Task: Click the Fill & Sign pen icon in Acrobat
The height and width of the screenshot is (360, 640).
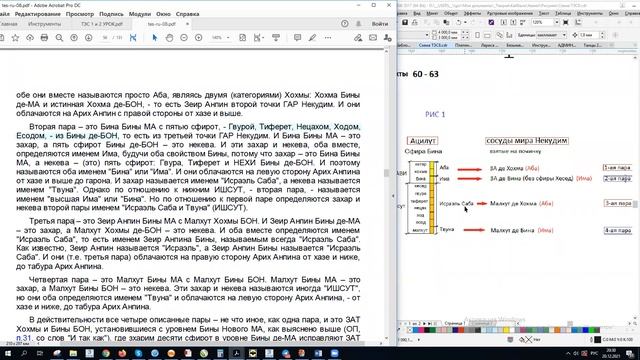Action: pyautogui.click(x=358, y=38)
